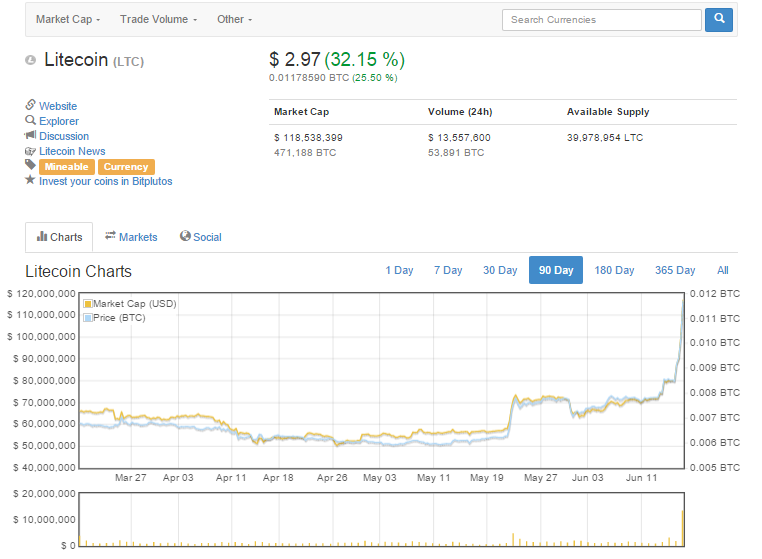Toggle the Price (BTC) legend swatch
762x559 pixels.
(x=88, y=318)
